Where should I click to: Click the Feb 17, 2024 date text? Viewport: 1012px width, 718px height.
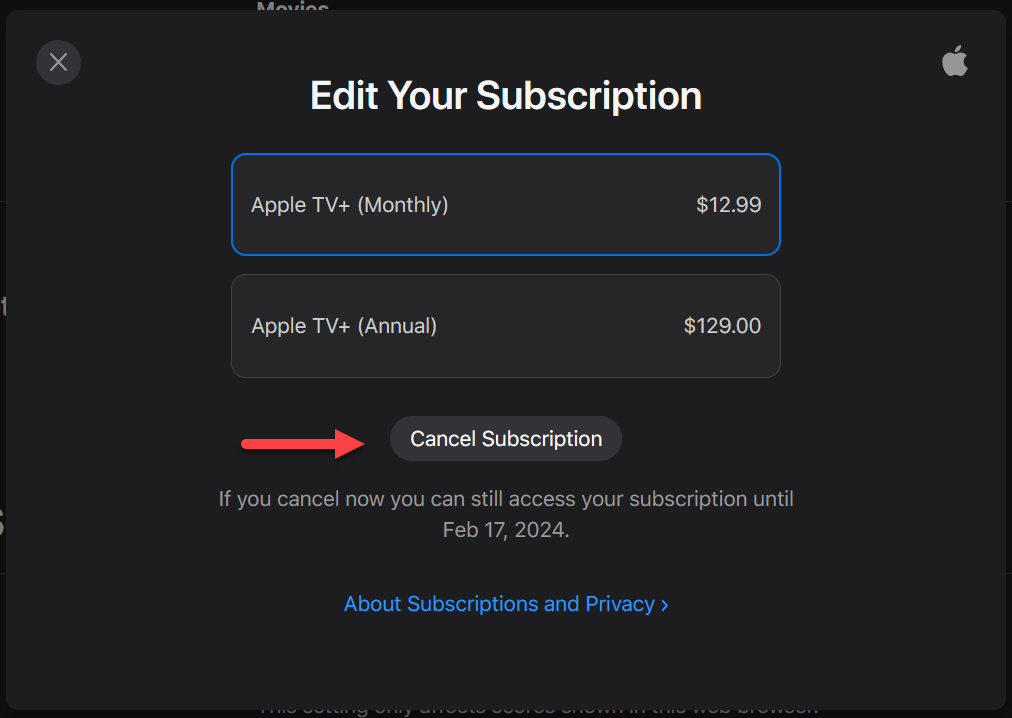pos(505,531)
